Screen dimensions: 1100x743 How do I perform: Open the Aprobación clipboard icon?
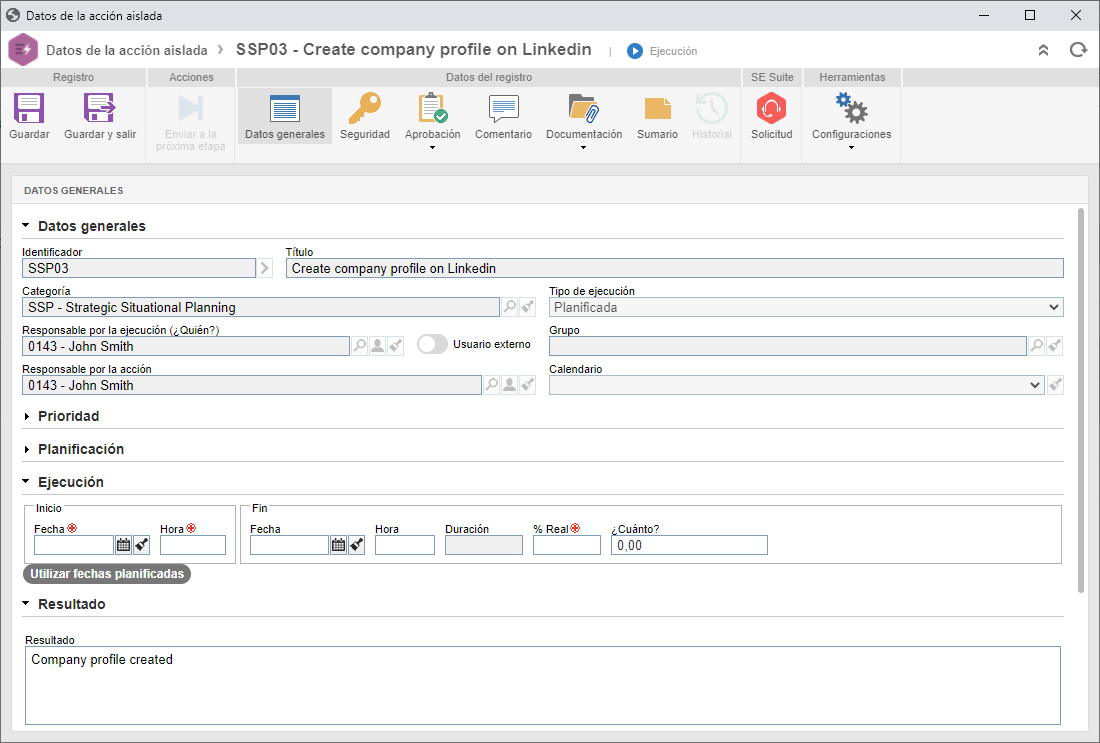point(432,109)
